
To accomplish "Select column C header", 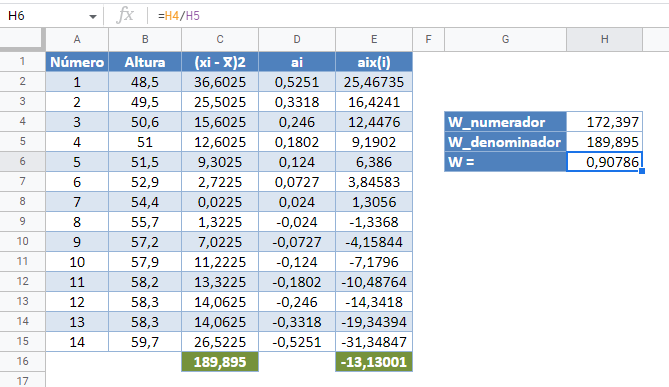I will pos(220,40).
